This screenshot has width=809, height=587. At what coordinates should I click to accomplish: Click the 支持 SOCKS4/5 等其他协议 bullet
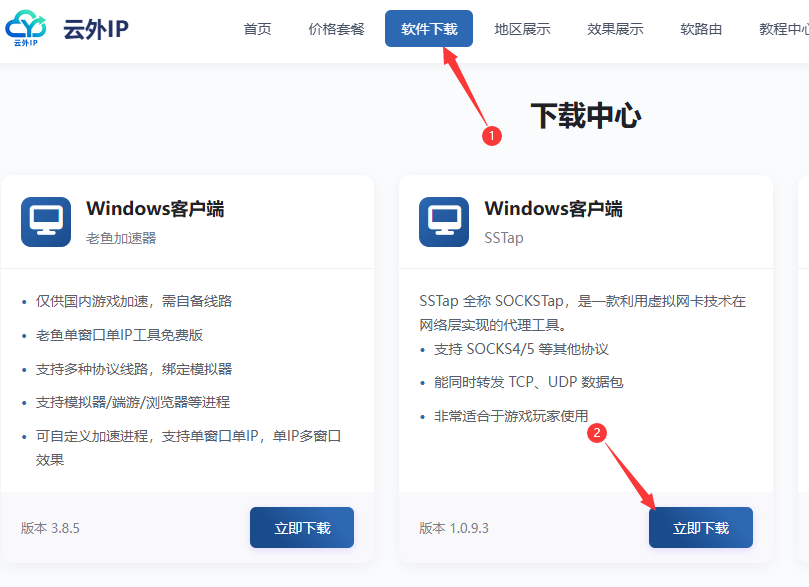point(521,349)
